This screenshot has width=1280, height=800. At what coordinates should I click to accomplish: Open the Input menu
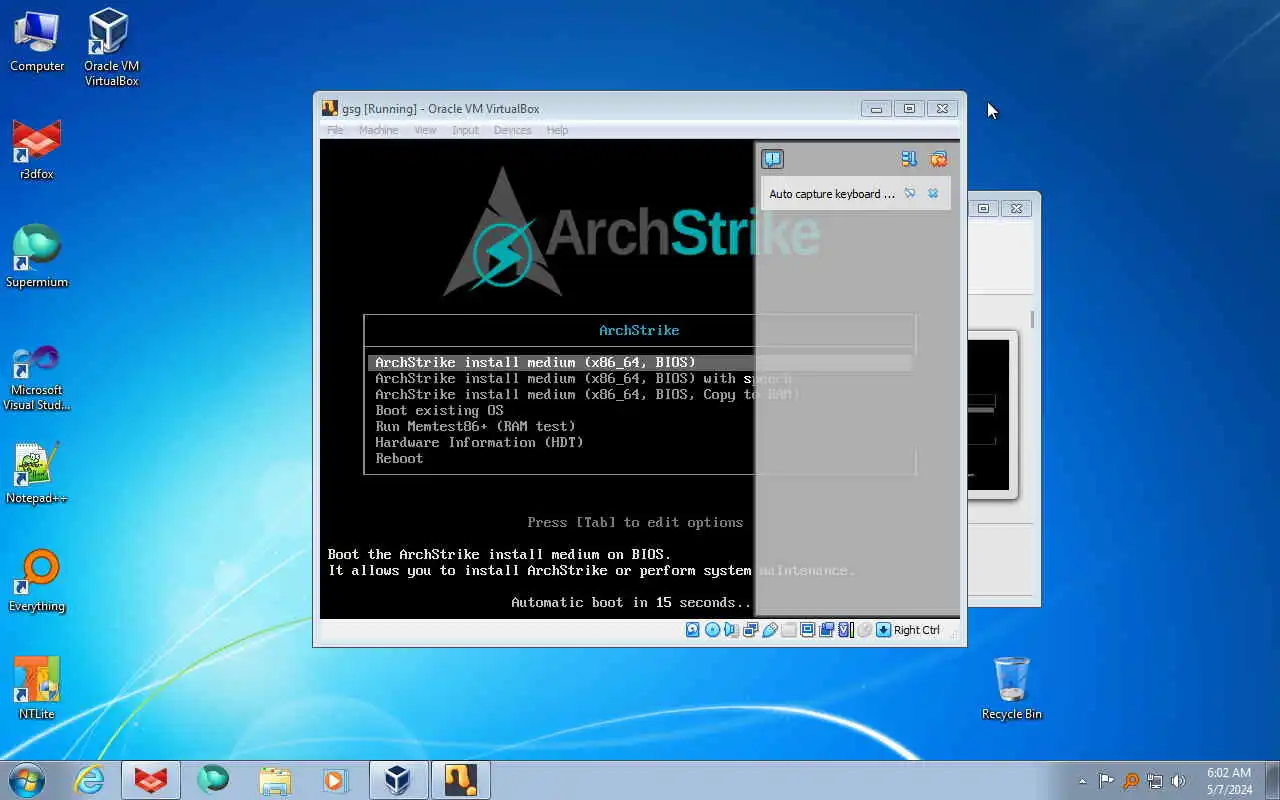pyautogui.click(x=465, y=130)
